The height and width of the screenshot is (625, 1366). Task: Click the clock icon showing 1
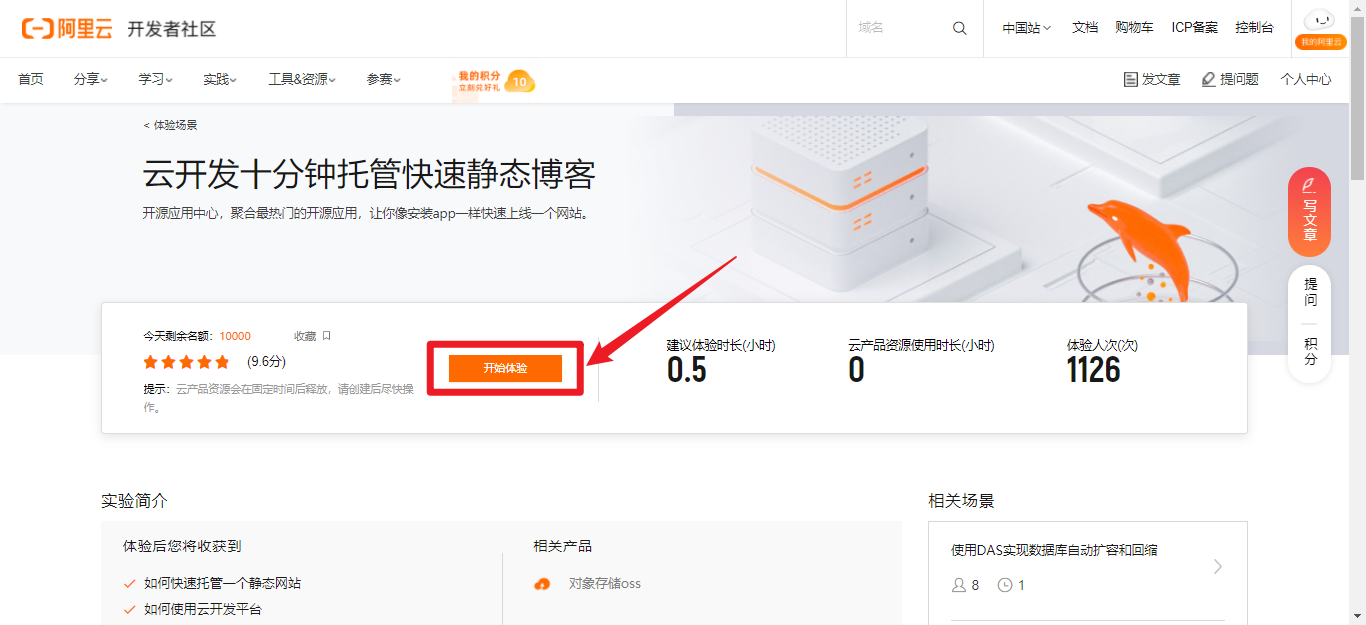coord(1005,585)
